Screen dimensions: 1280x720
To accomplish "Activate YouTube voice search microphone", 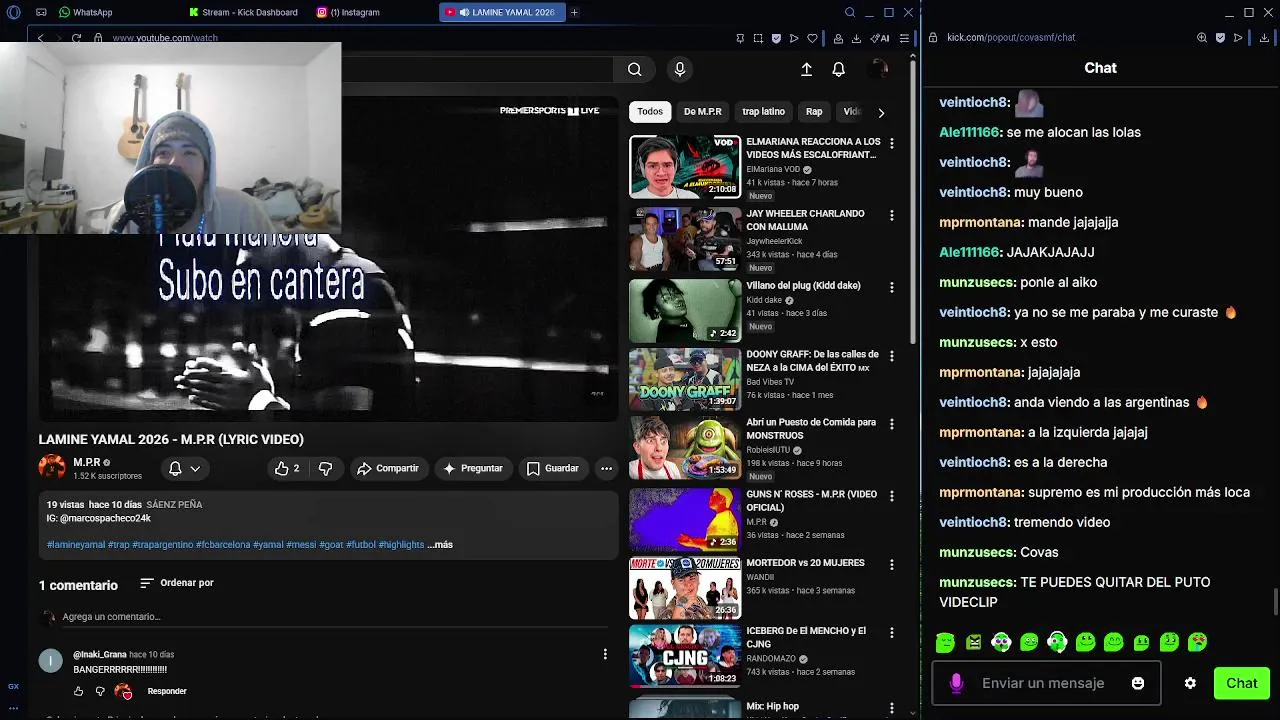I will point(680,69).
